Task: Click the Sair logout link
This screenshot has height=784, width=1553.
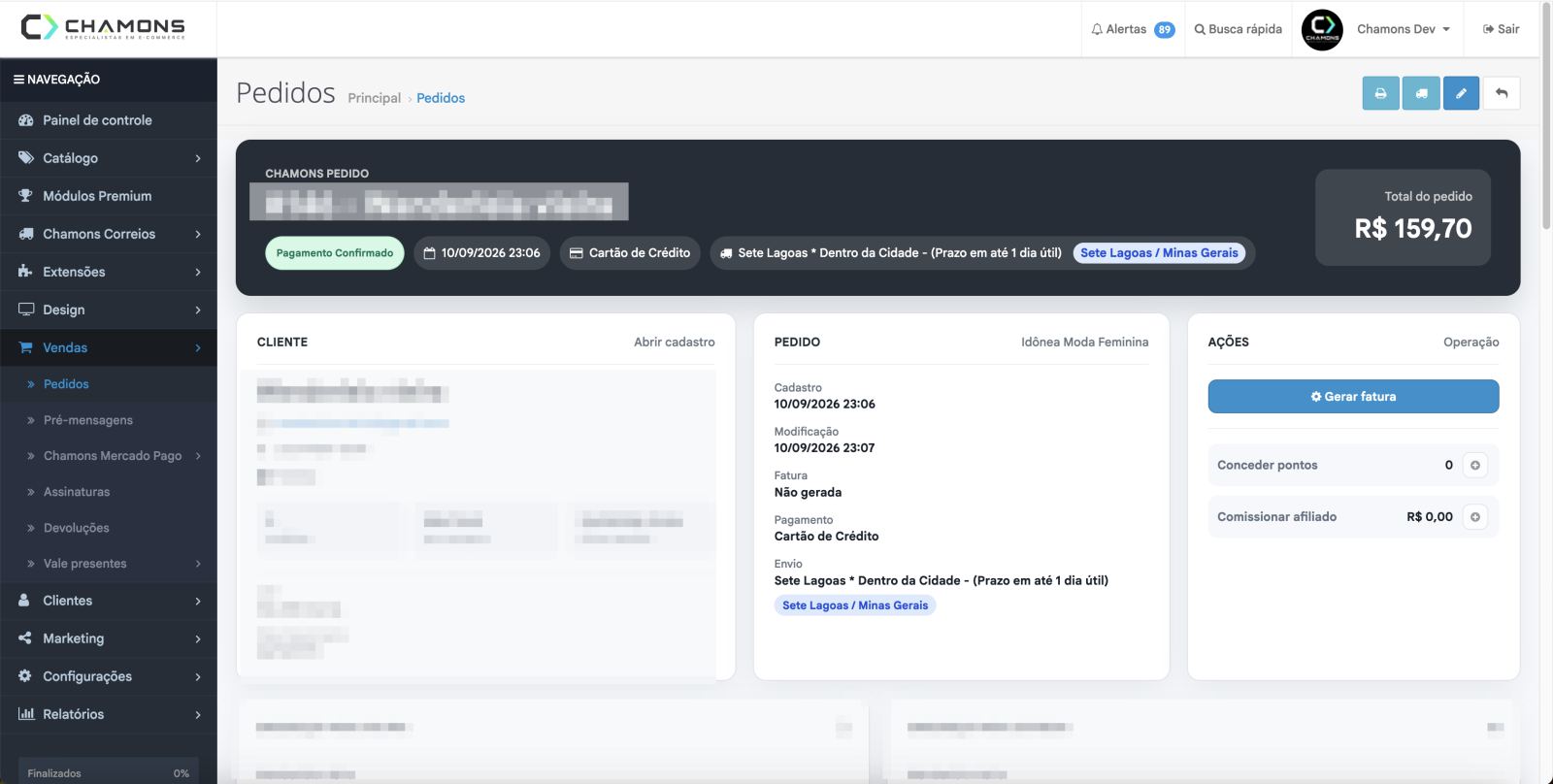Action: [1501, 29]
